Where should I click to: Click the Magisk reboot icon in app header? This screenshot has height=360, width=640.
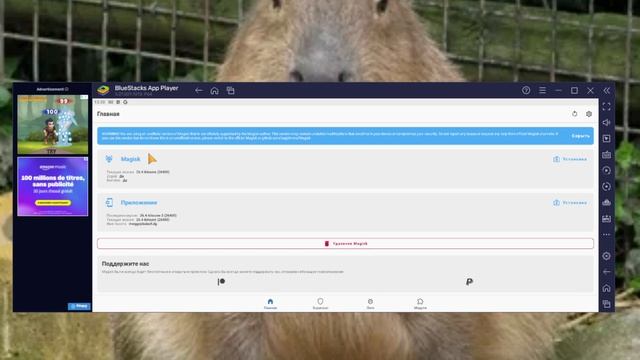point(575,114)
